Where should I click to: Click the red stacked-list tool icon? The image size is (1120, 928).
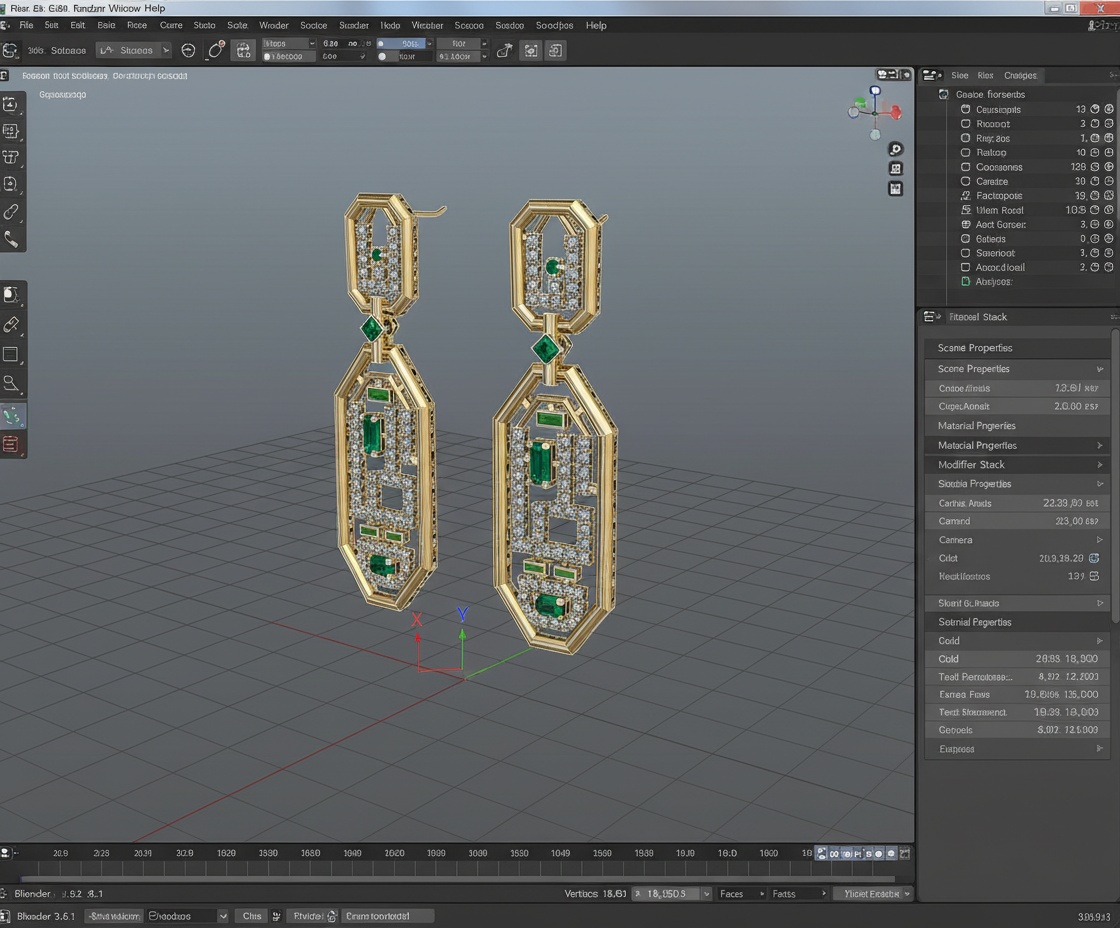click(x=12, y=444)
